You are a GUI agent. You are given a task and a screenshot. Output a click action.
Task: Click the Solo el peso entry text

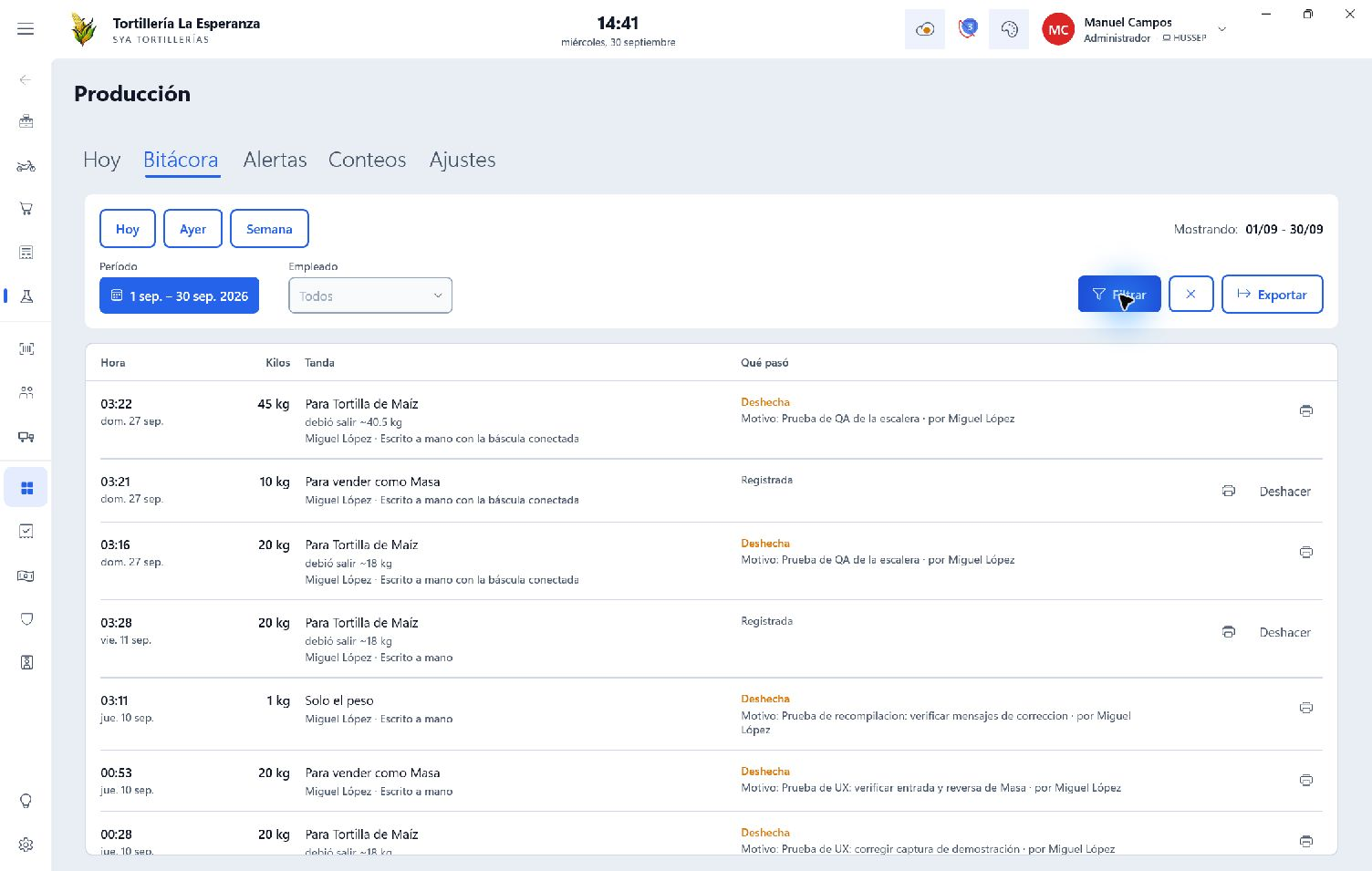pyautogui.click(x=339, y=700)
